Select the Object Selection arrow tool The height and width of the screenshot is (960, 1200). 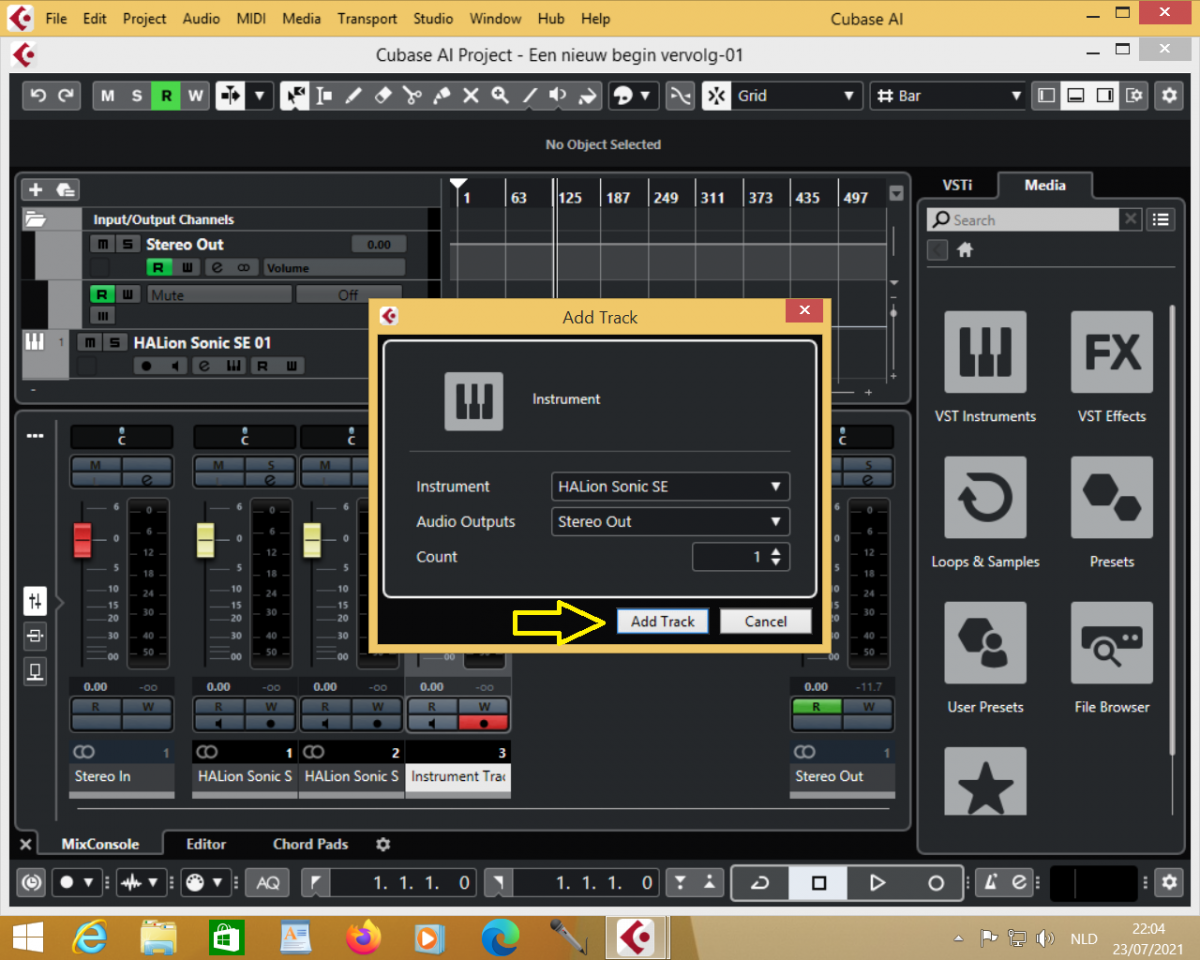[295, 96]
